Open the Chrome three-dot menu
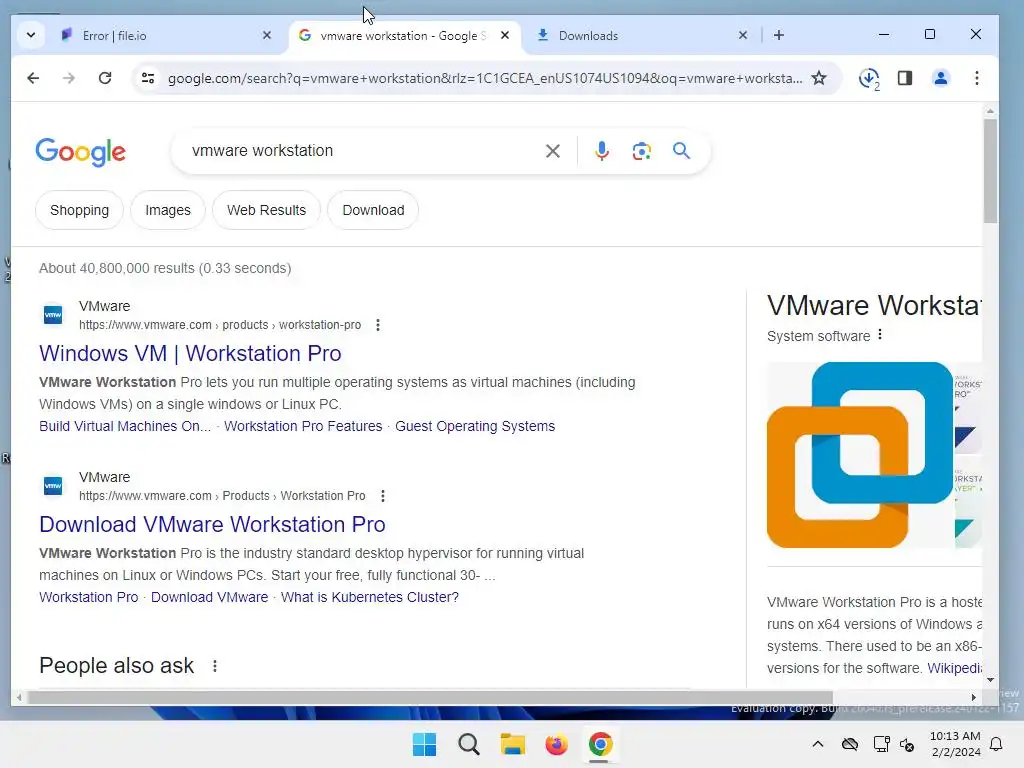The height and width of the screenshot is (768, 1024). [976, 78]
